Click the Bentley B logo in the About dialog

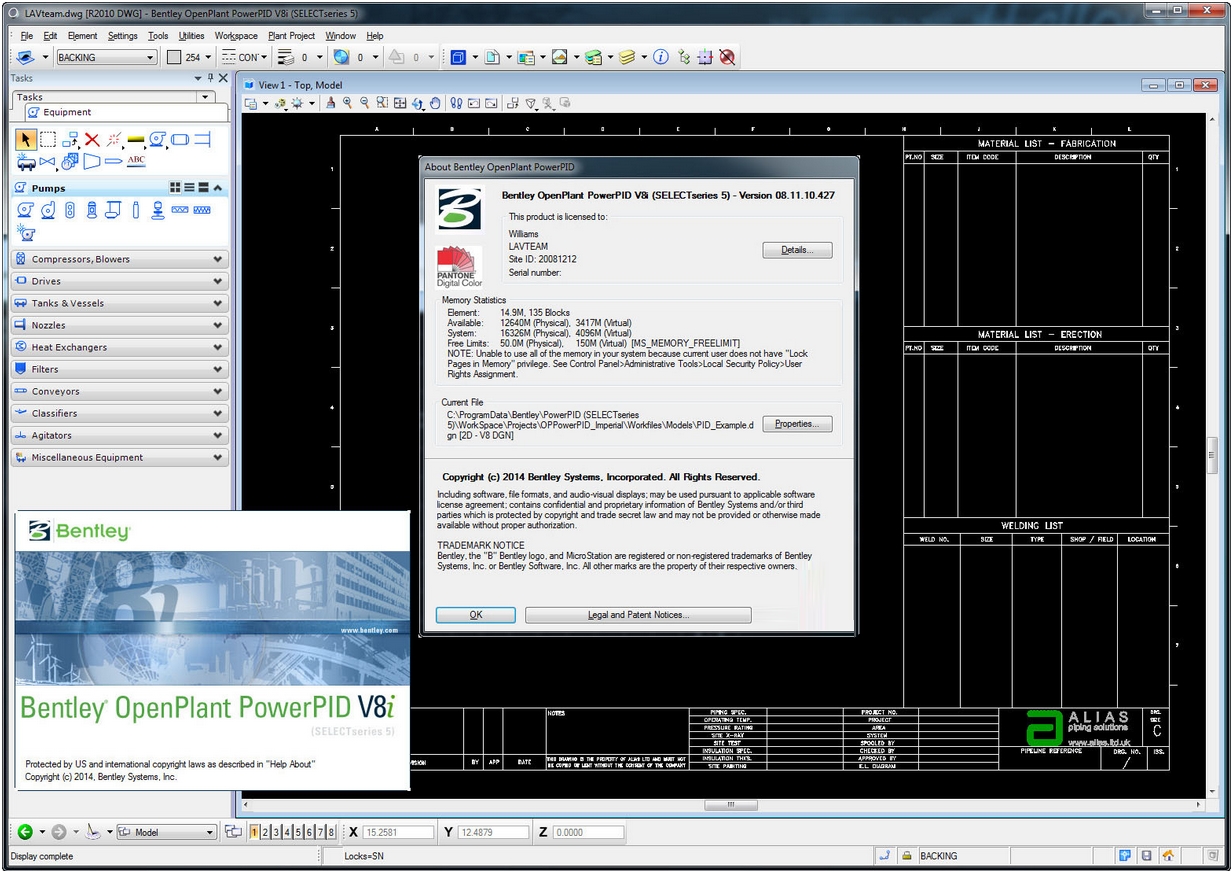(x=459, y=209)
